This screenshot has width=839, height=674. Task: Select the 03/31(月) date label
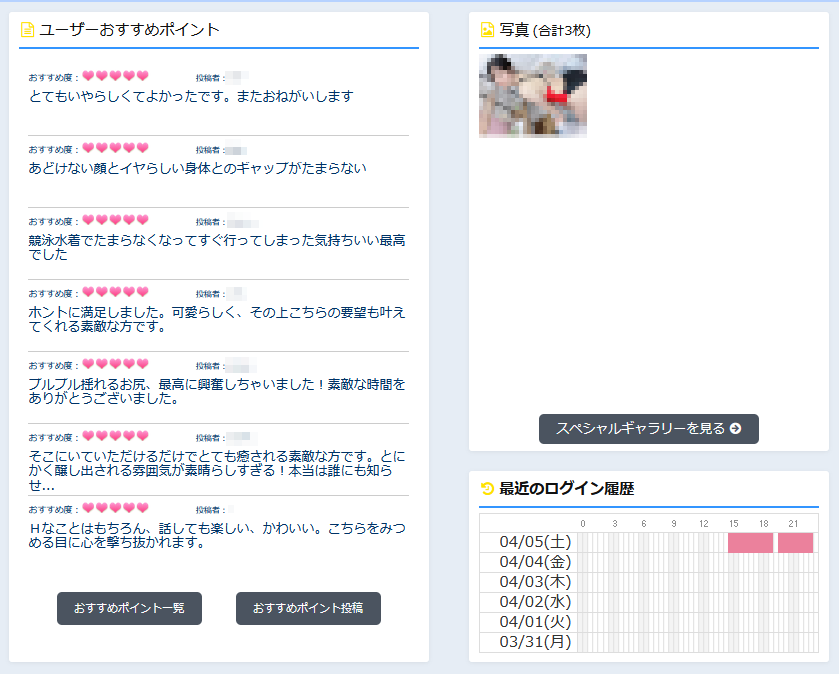coord(535,642)
